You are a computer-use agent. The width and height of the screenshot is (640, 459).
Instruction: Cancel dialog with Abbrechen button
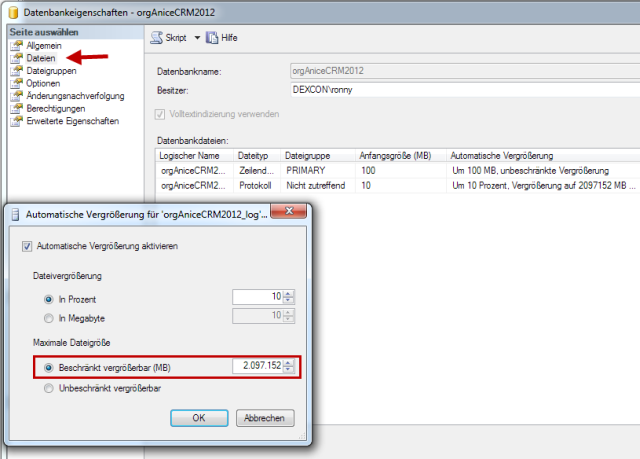pos(265,418)
